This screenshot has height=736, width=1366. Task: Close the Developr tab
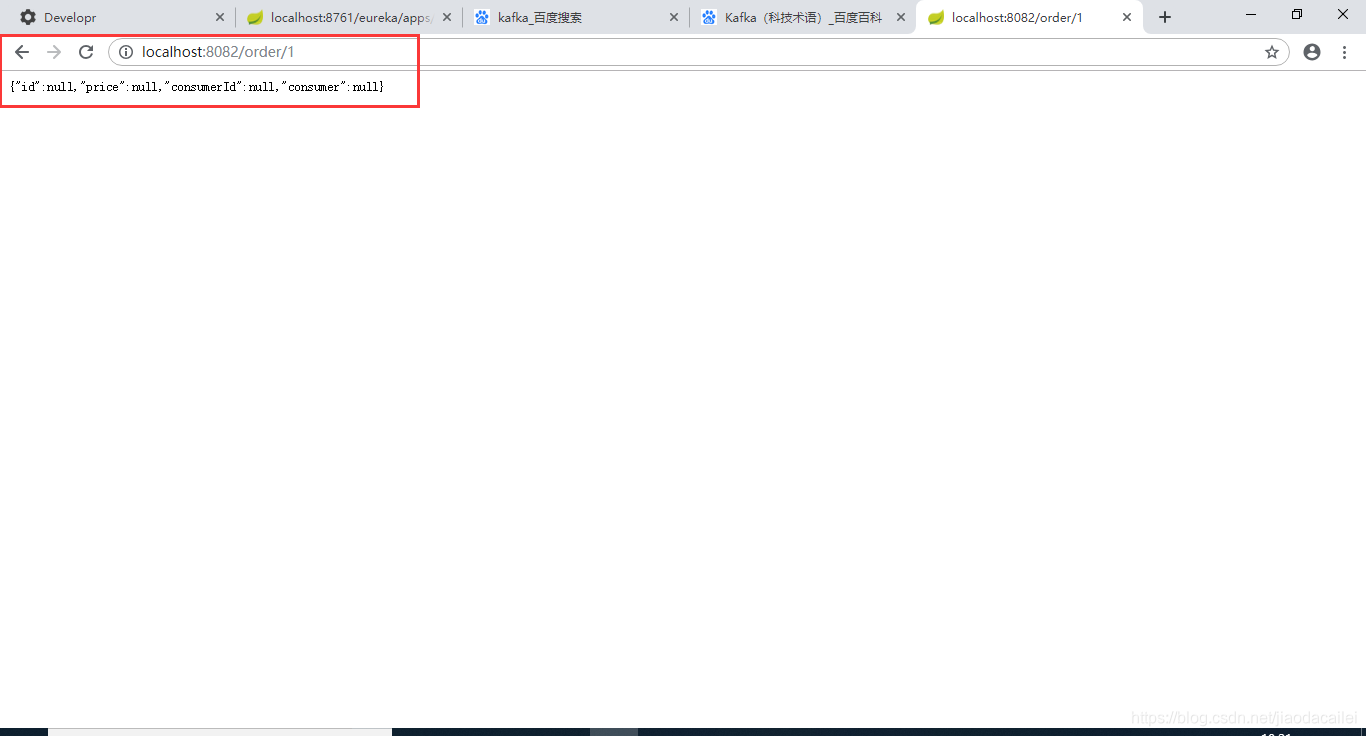(x=220, y=17)
